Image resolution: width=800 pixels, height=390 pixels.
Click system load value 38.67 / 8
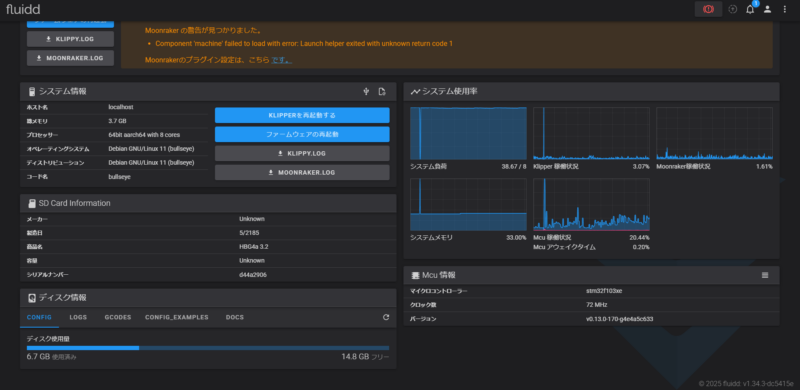pos(514,166)
